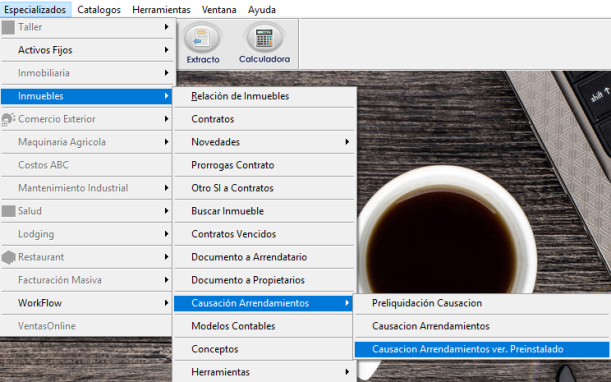Expand Lodging submenu arrow
Viewport: 611px width, 382px height.
click(166, 234)
